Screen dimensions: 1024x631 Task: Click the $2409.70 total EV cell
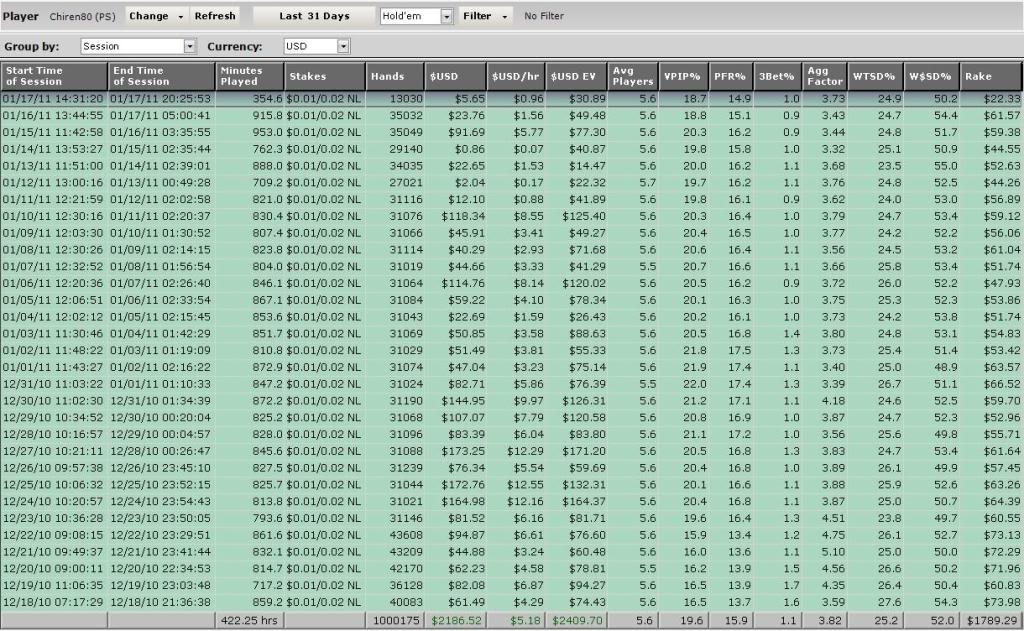coord(575,621)
